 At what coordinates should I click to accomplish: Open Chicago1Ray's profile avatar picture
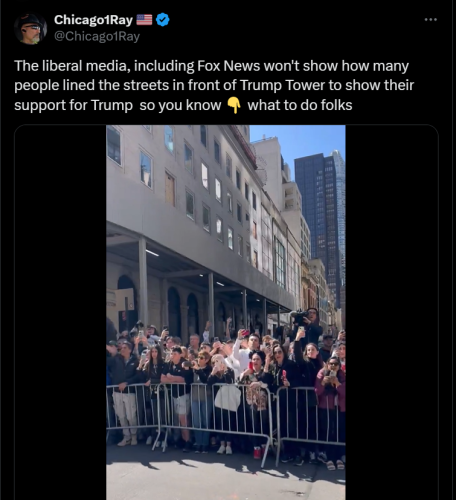click(x=30, y=29)
